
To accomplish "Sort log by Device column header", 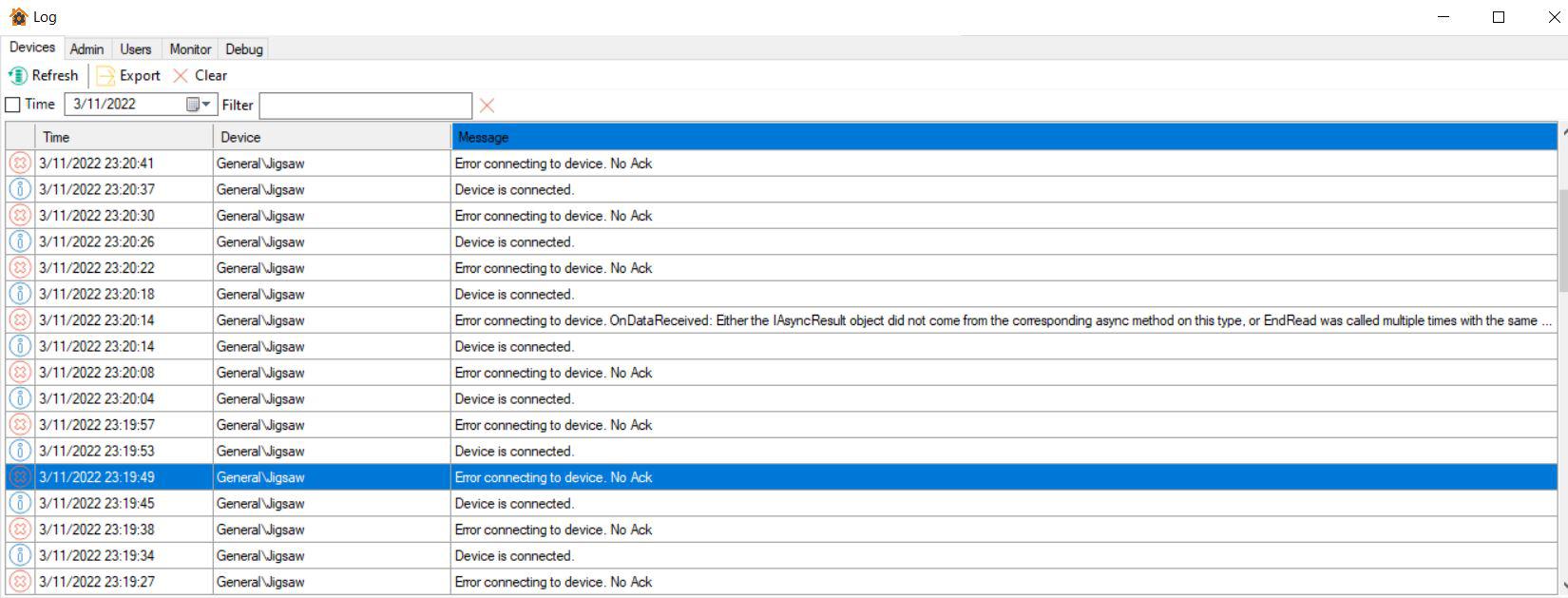I will [332, 137].
